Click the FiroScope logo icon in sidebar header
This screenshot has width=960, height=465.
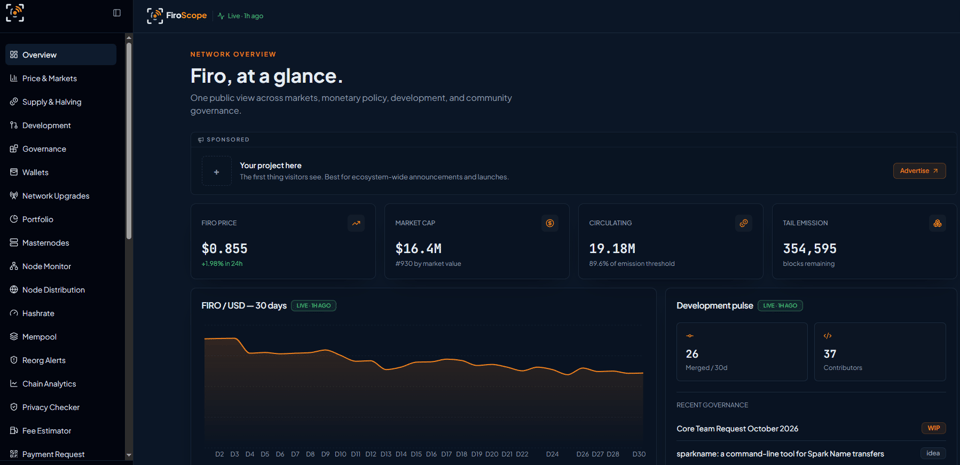point(15,13)
